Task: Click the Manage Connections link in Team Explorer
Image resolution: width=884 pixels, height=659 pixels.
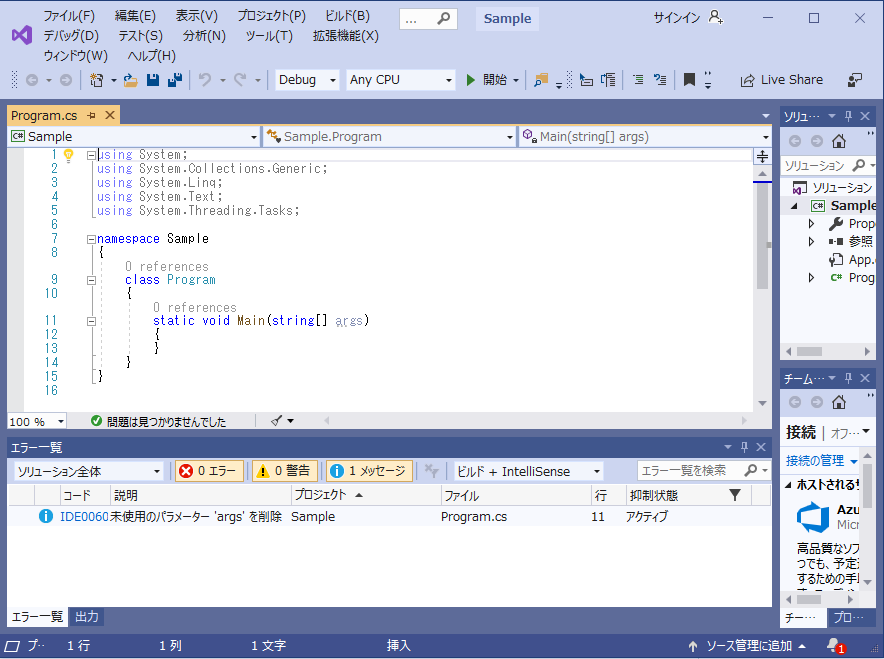Action: pos(815,461)
